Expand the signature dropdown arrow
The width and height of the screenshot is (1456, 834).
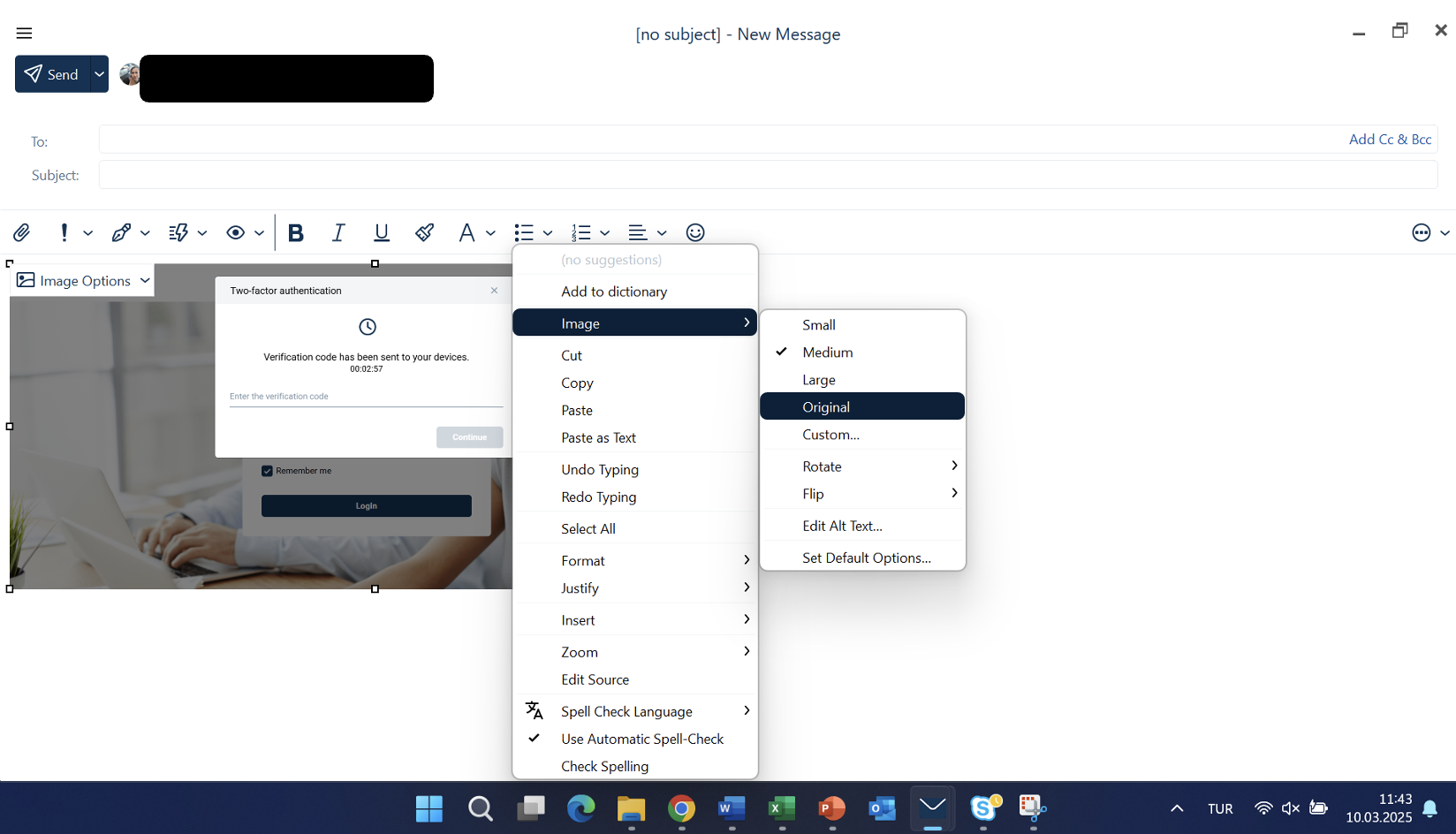click(145, 233)
